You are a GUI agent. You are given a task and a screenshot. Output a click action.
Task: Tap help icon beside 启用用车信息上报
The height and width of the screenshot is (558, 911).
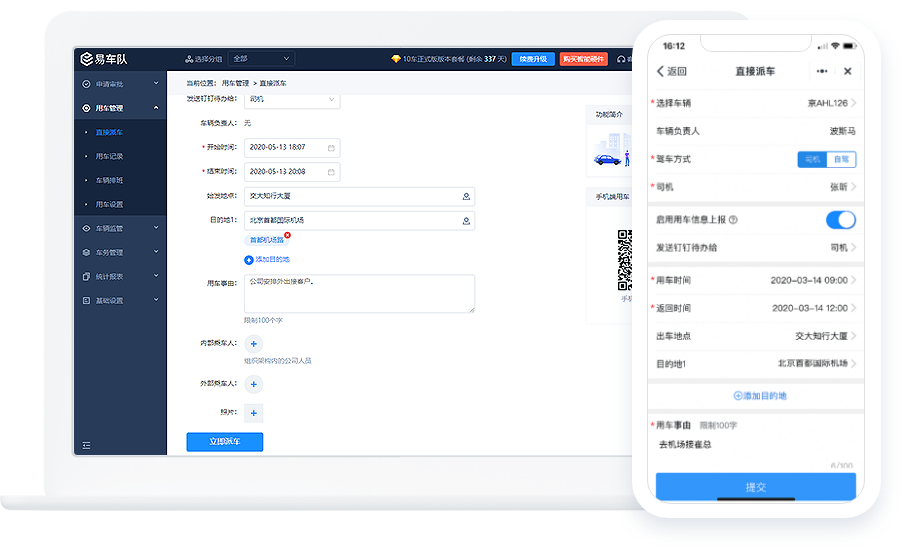tap(733, 220)
